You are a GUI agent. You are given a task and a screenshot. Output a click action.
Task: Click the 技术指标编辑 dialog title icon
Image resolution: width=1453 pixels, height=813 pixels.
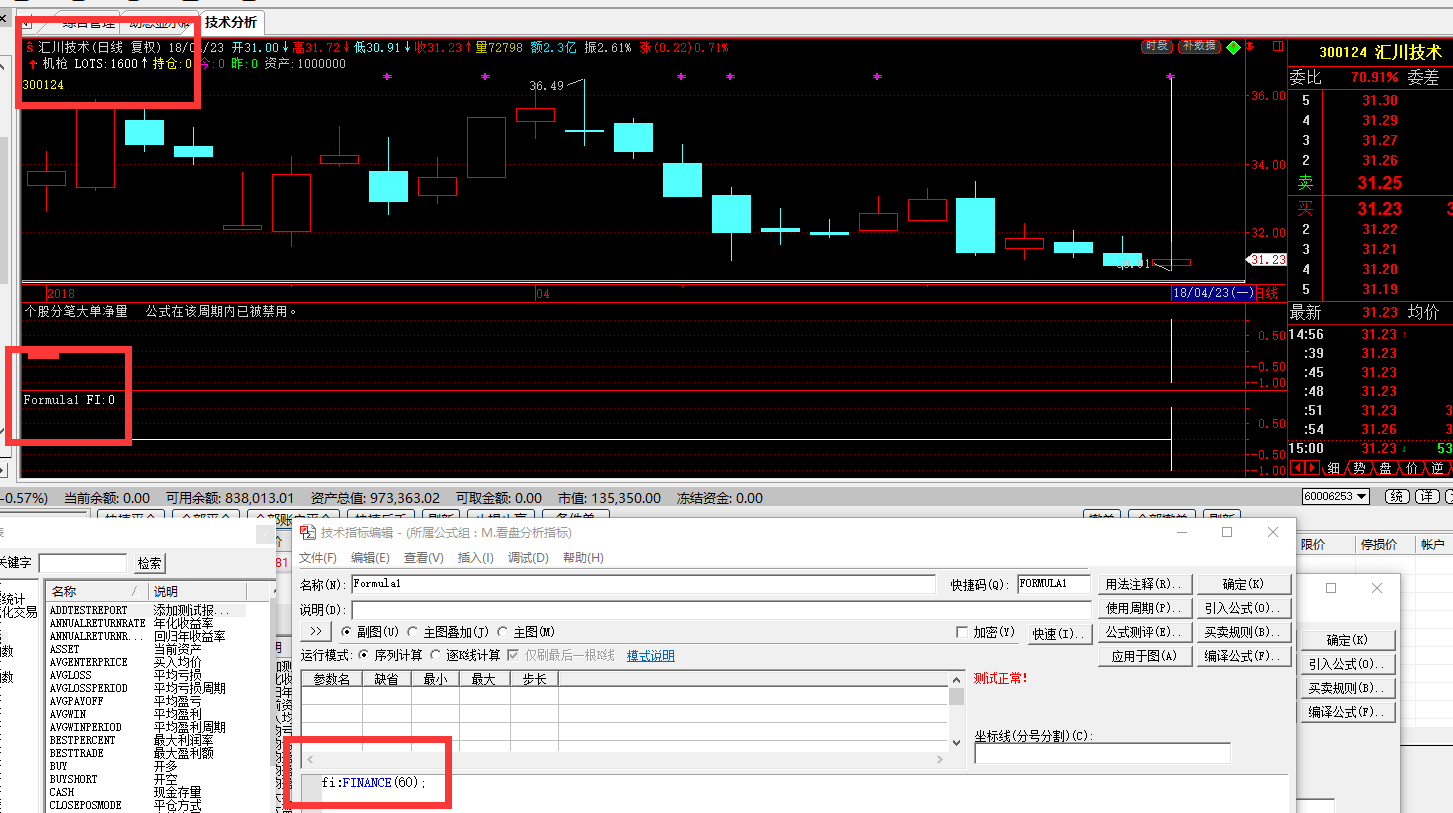pos(308,532)
